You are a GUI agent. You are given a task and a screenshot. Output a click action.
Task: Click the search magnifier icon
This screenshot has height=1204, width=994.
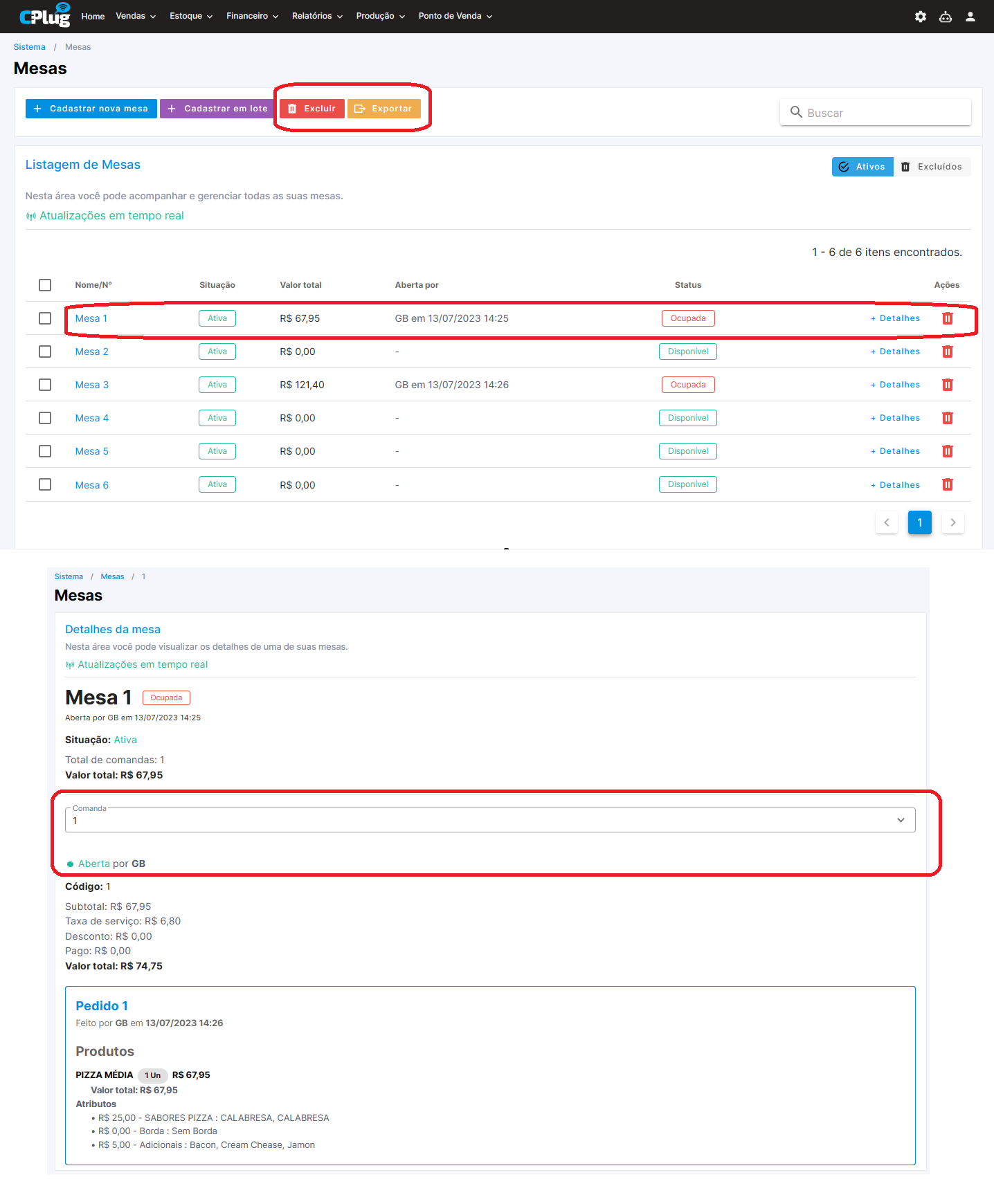[x=796, y=112]
